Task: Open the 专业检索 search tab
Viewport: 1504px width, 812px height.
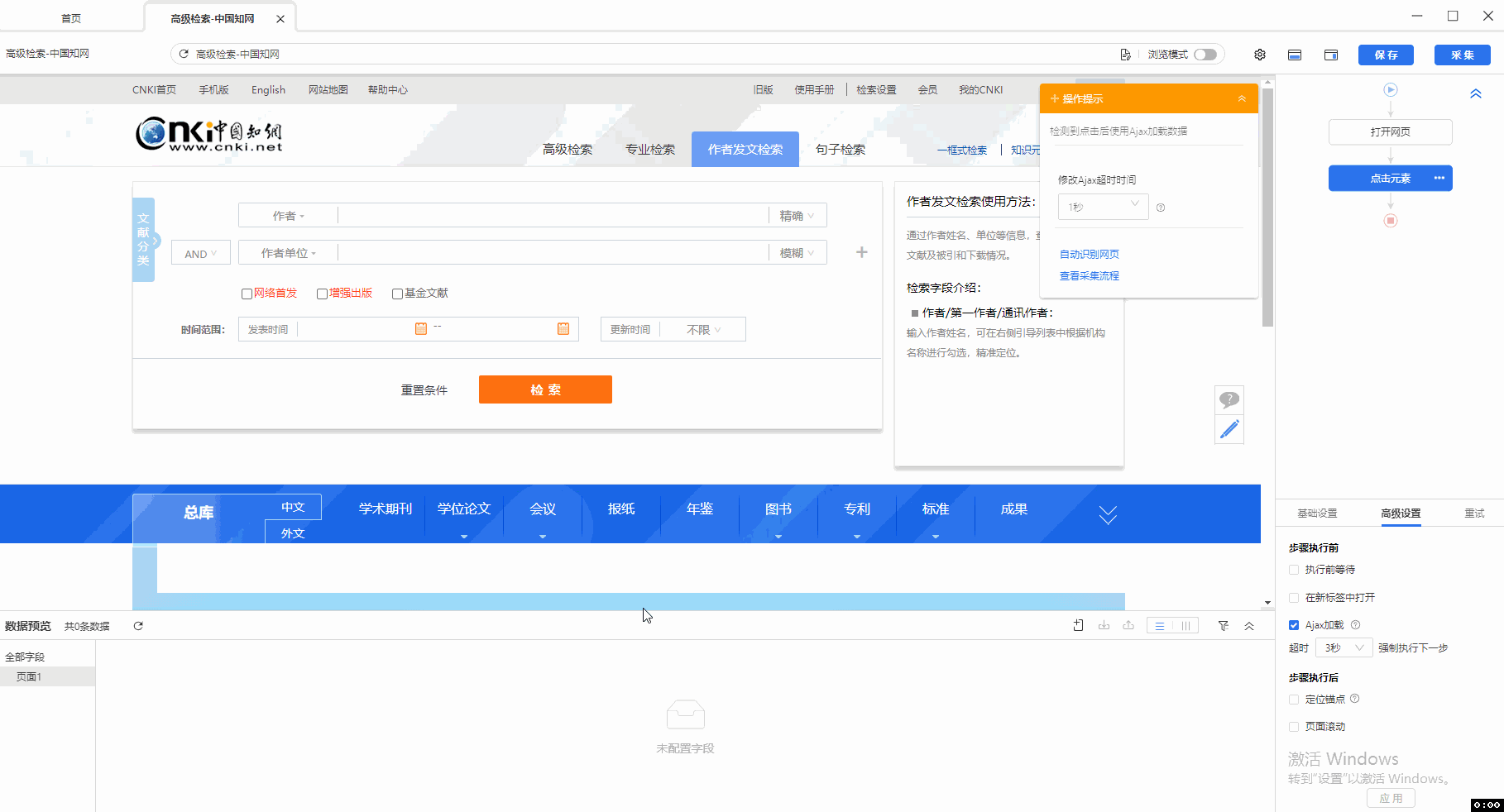Action: [650, 150]
